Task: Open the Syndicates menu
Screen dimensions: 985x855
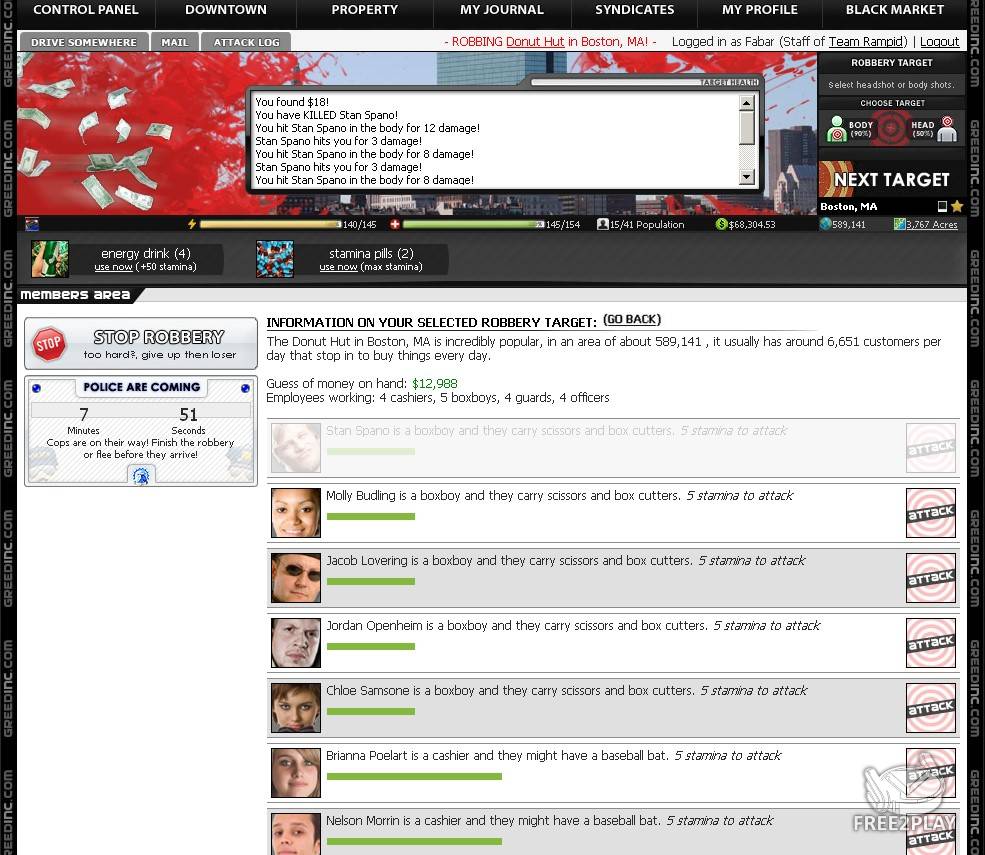Action: tap(634, 10)
